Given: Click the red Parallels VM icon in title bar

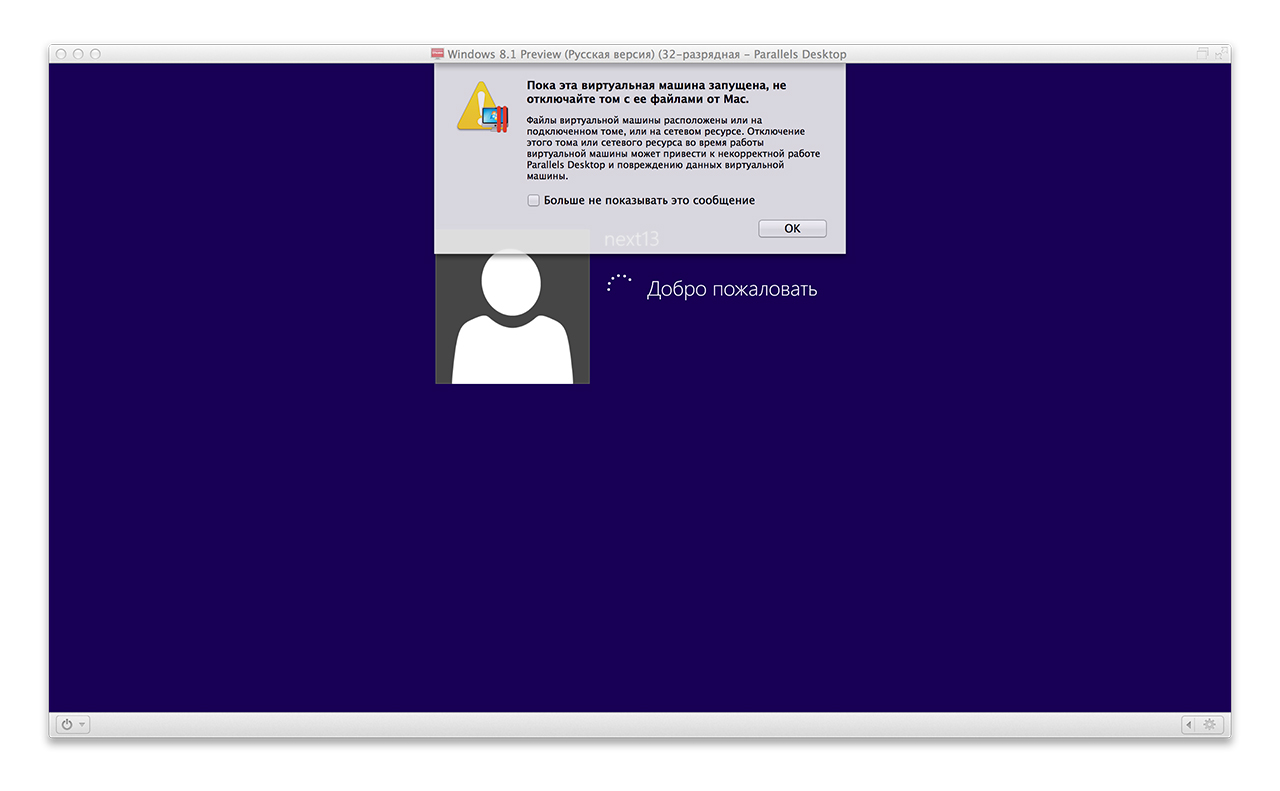Looking at the screenshot, I should click(x=437, y=54).
